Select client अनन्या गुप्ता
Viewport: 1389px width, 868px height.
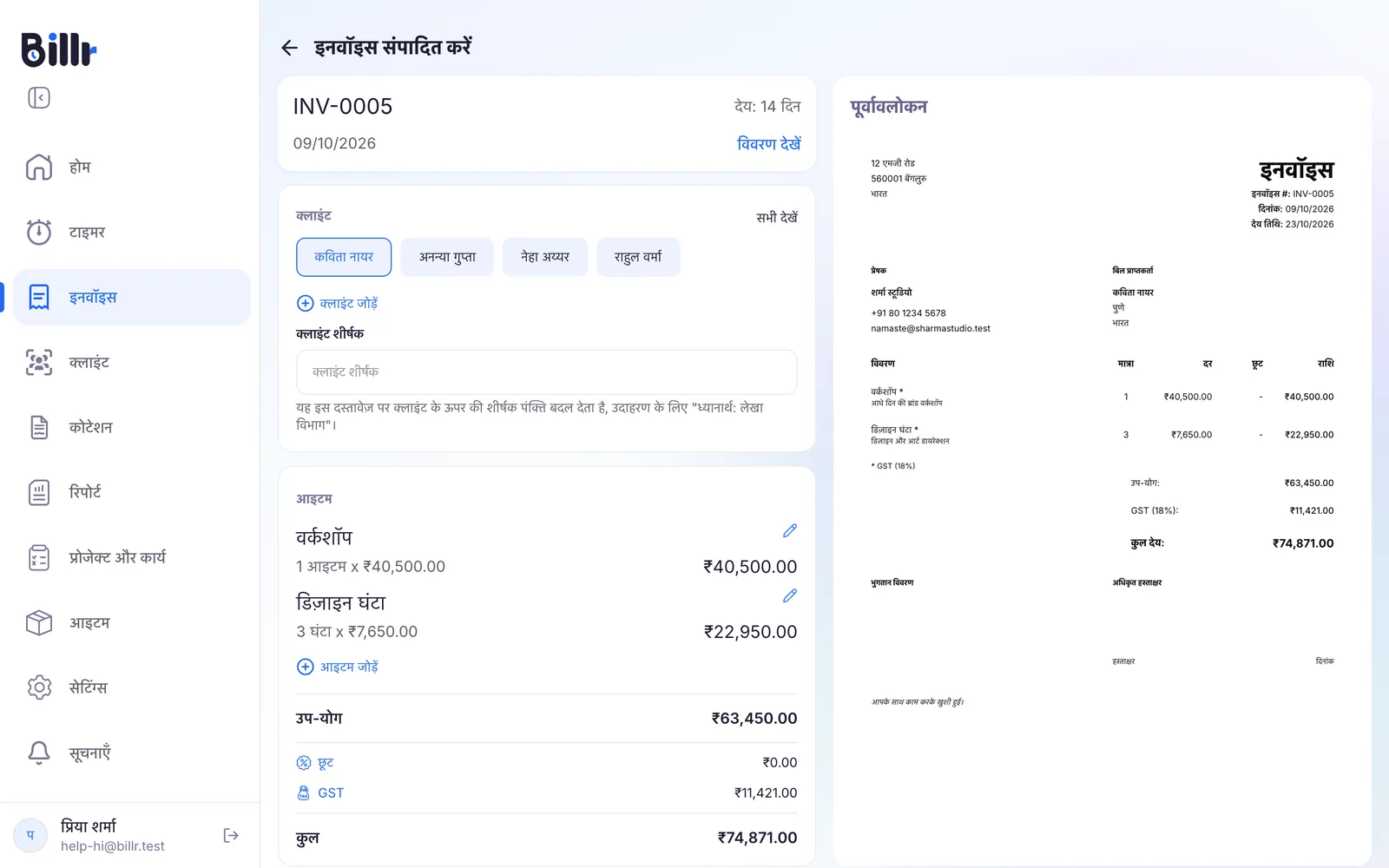pos(447,257)
